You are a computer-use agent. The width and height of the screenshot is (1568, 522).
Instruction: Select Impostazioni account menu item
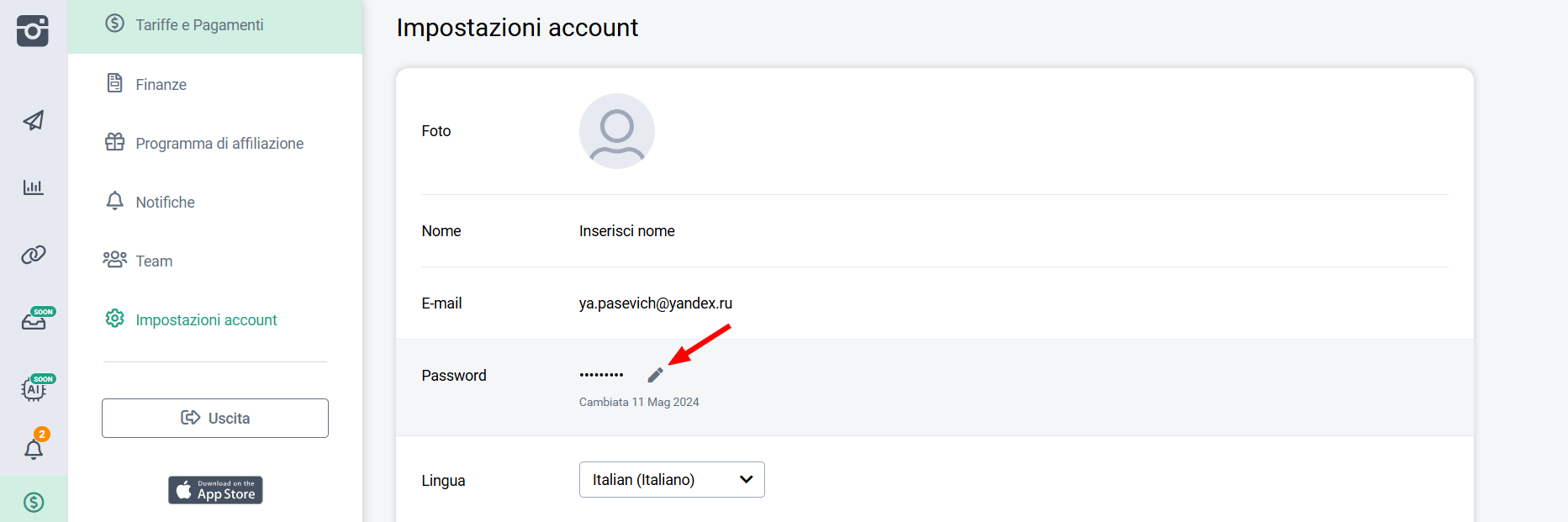(x=206, y=319)
